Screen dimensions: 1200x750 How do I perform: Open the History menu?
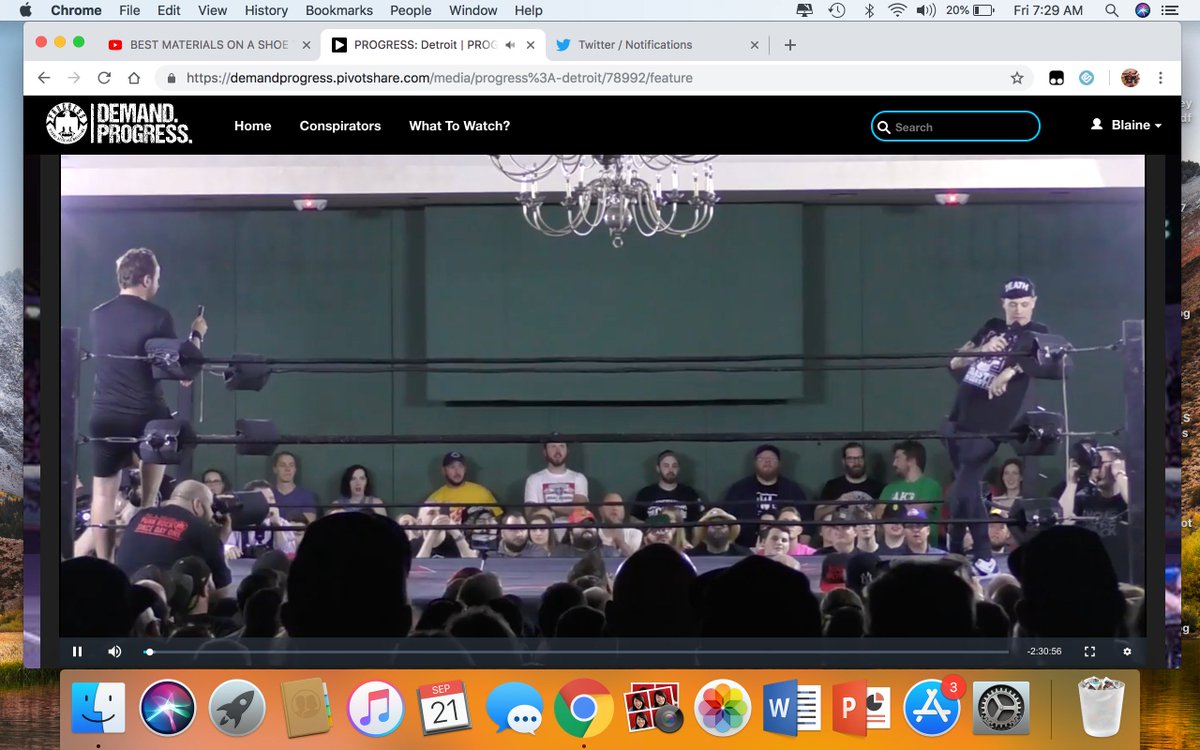pos(266,10)
